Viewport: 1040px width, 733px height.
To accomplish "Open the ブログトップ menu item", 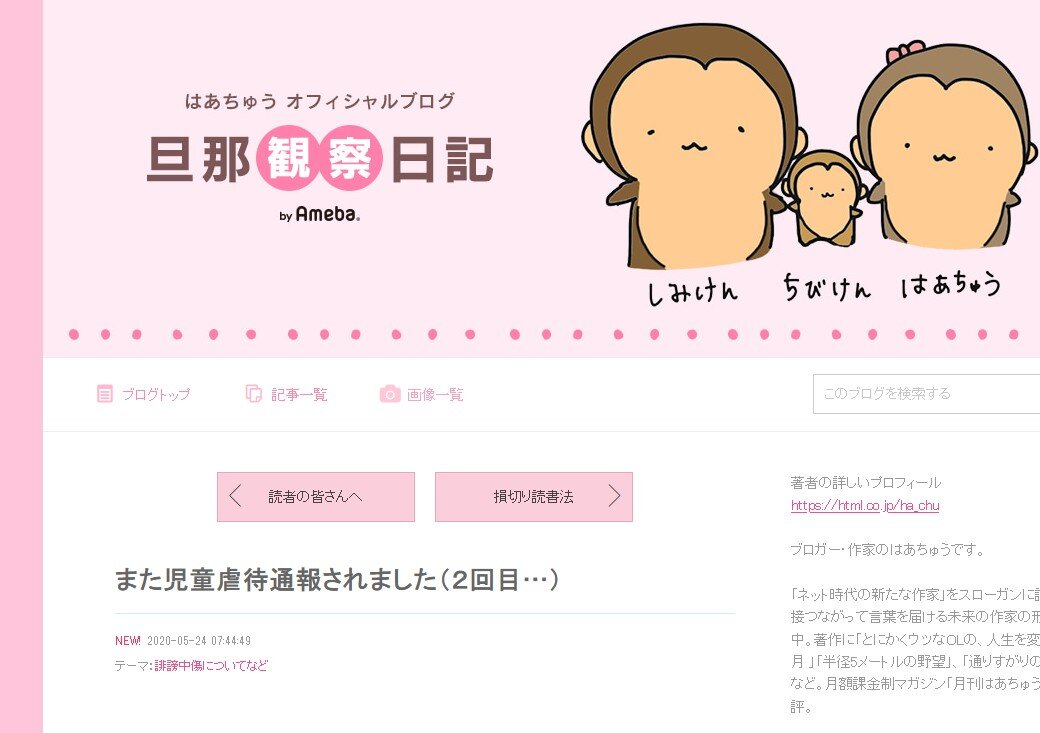I will (143, 394).
